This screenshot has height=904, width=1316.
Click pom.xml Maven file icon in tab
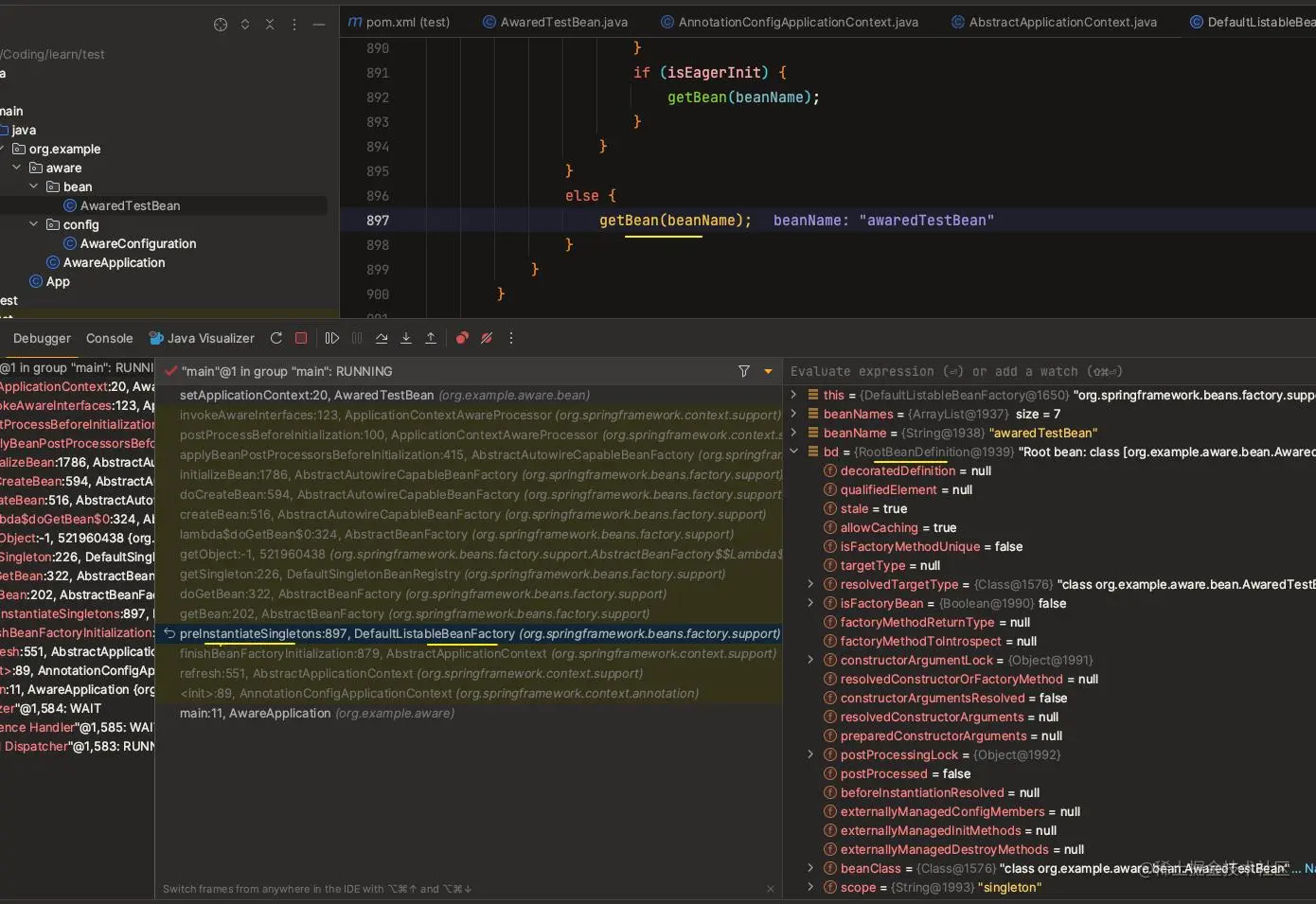(355, 22)
